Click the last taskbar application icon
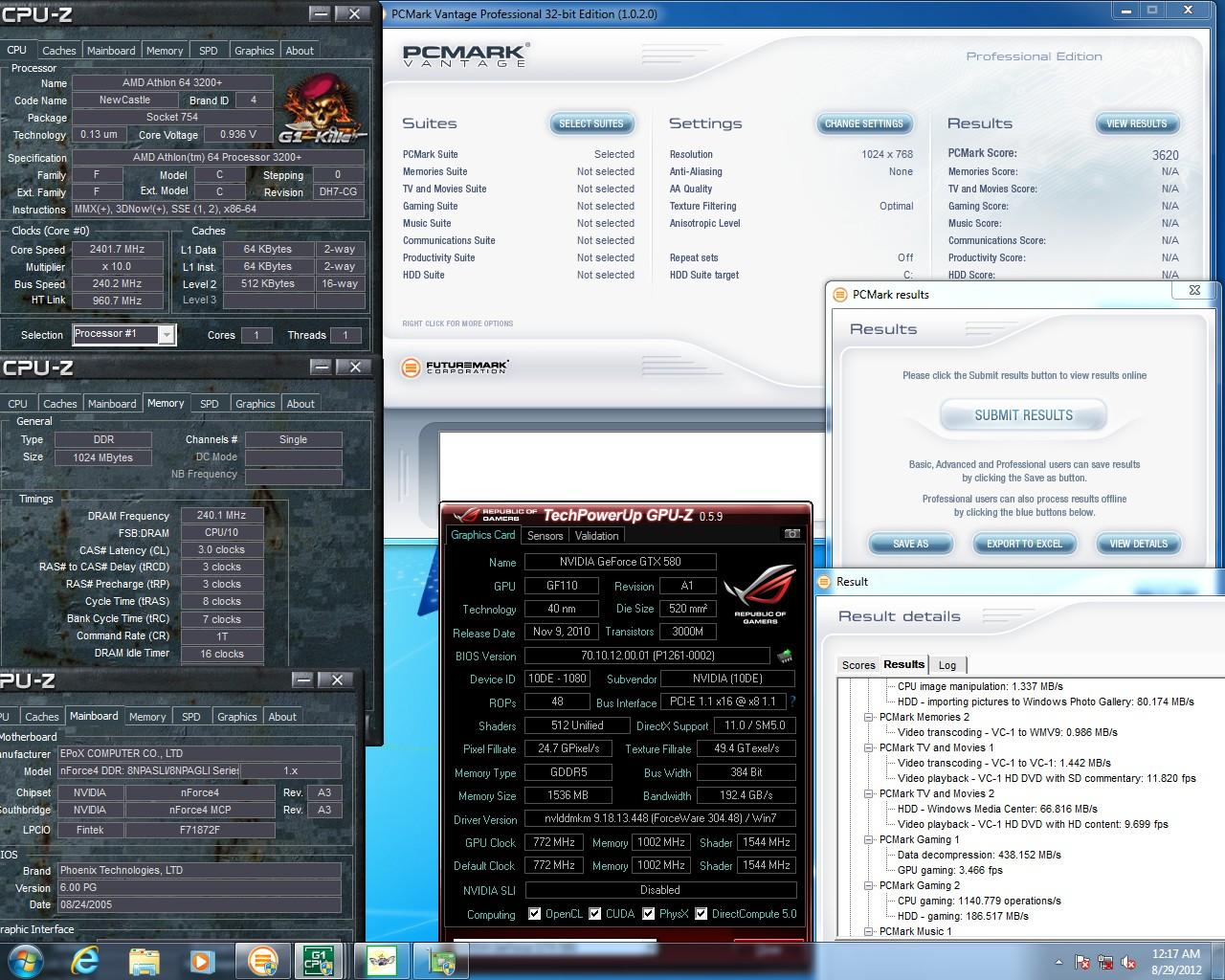 tap(441, 960)
